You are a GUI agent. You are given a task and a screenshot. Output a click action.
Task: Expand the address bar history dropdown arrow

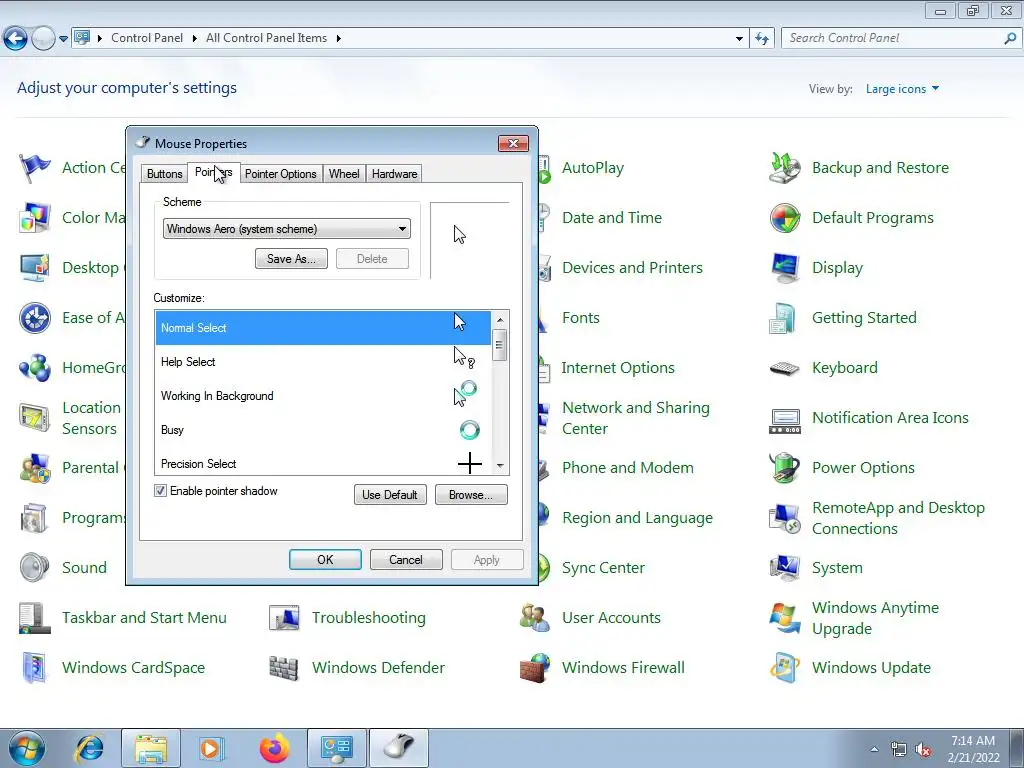tap(739, 39)
